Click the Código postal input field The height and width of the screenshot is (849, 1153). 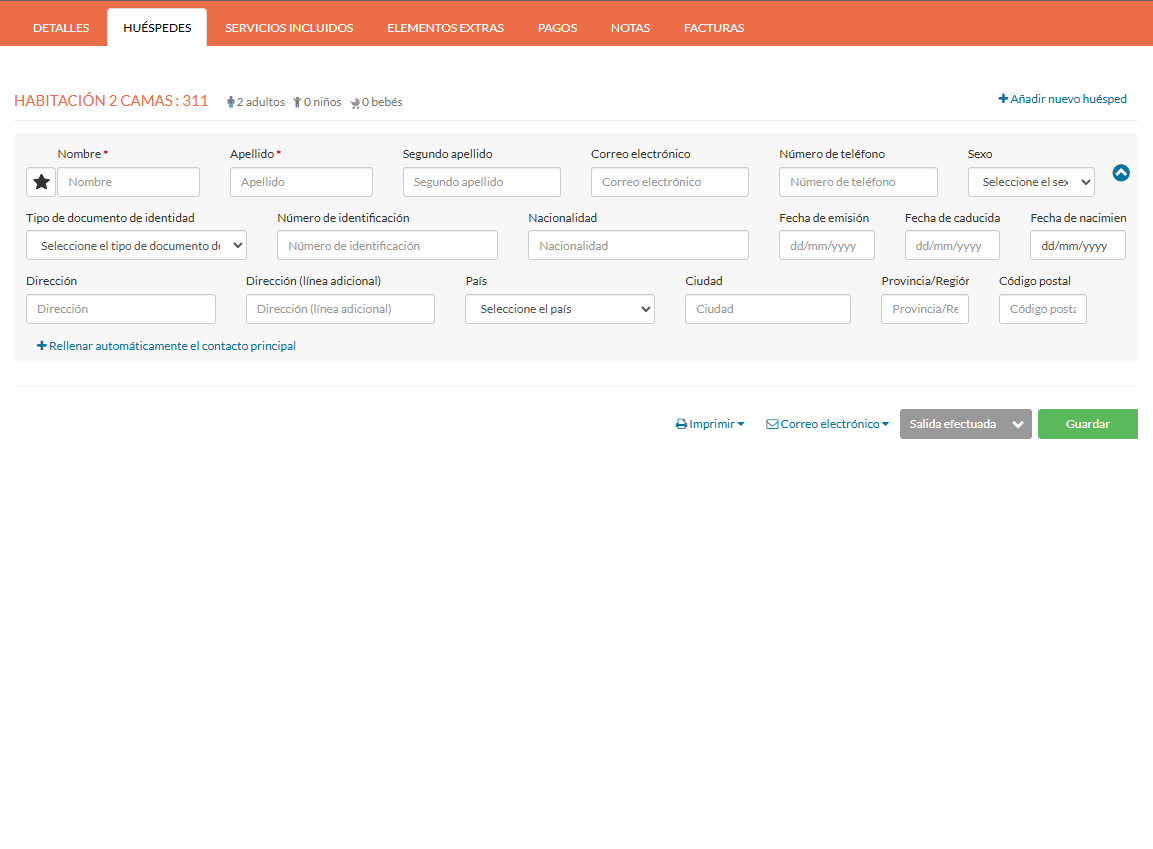click(x=1042, y=309)
